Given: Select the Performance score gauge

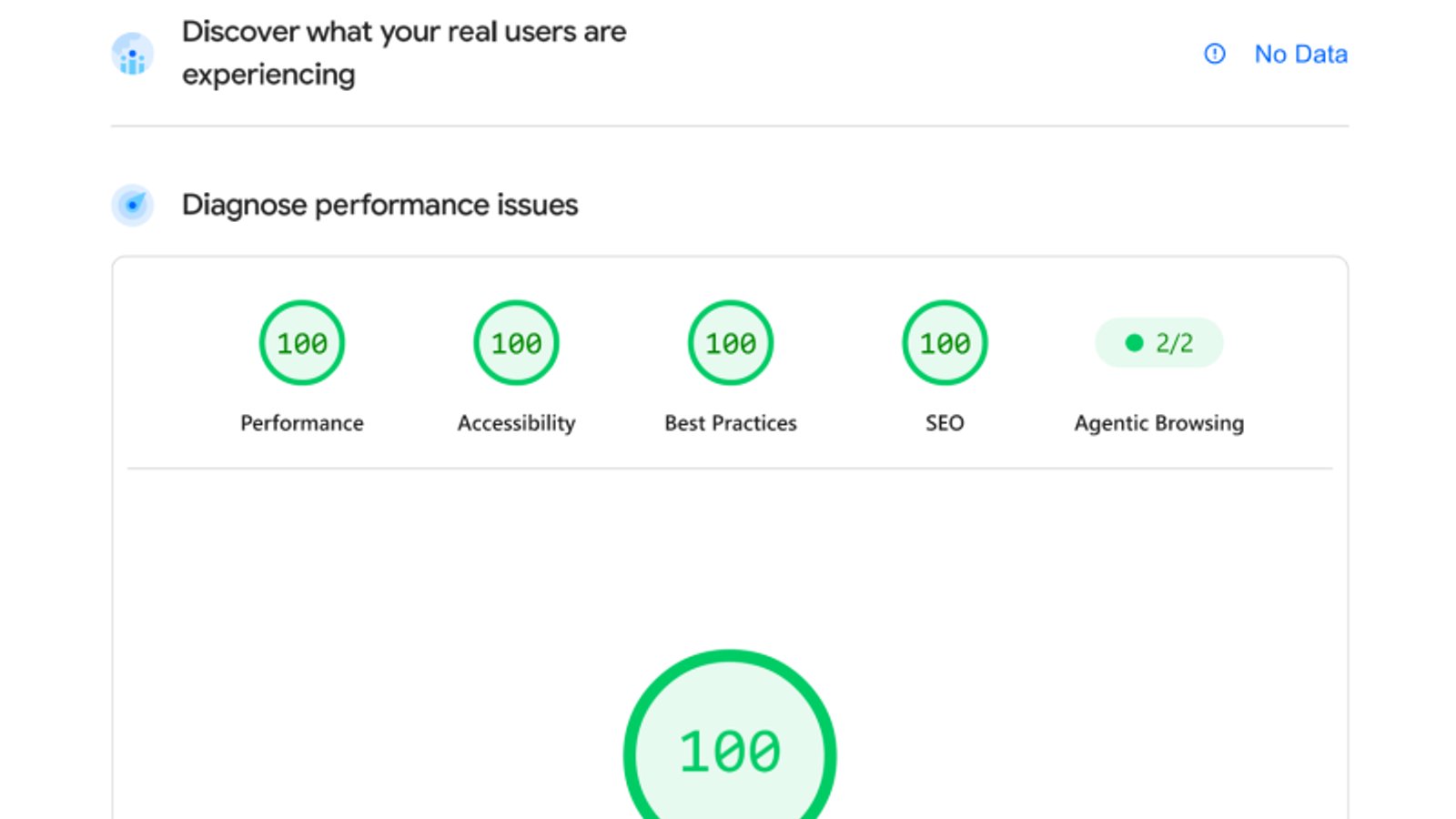Looking at the screenshot, I should [302, 343].
